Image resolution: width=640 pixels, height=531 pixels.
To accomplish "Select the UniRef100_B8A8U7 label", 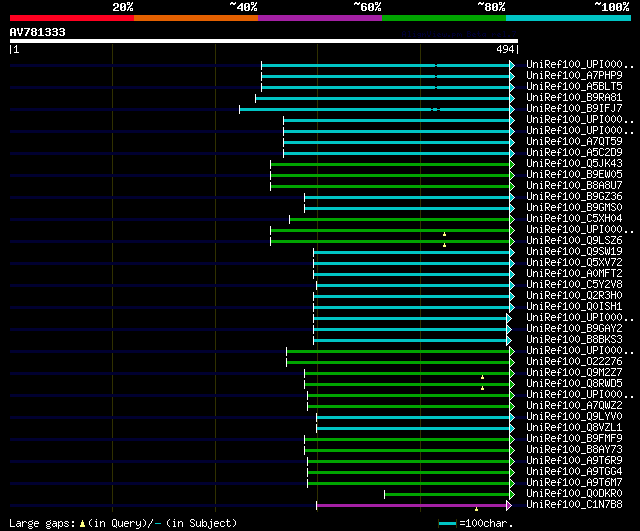I will tap(574, 186).
